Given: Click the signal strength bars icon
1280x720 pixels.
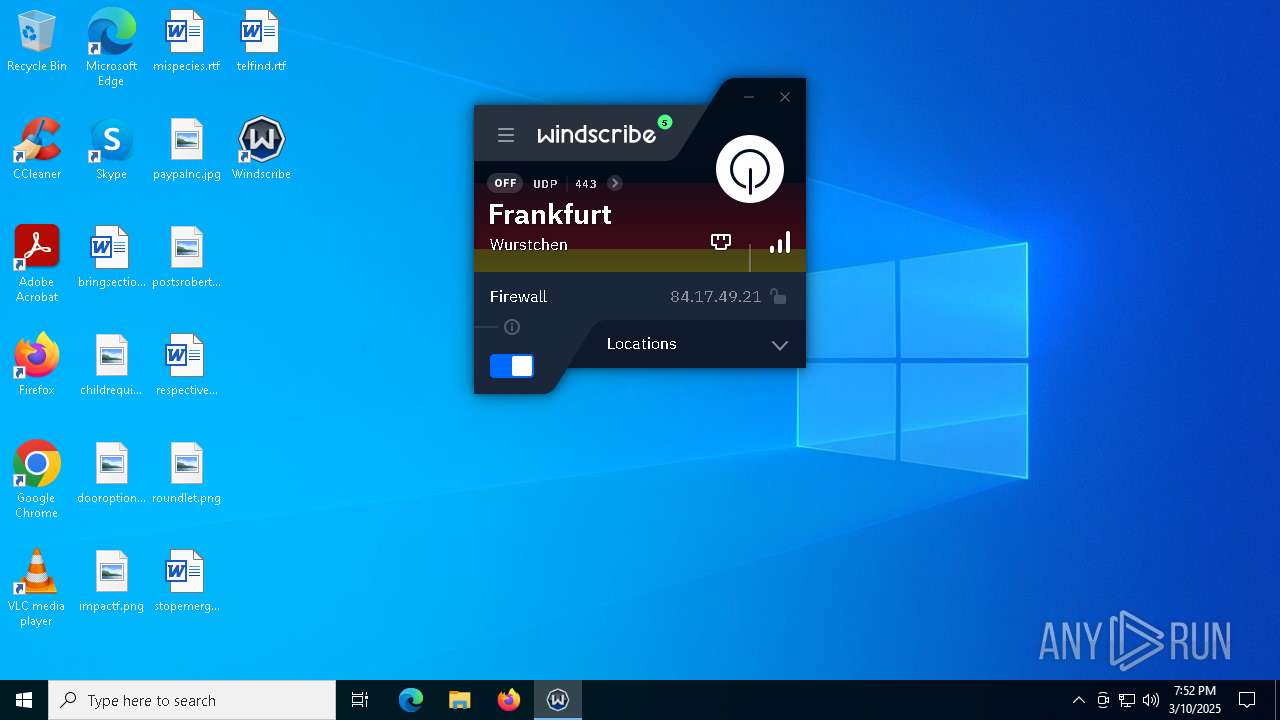Looking at the screenshot, I should click(x=780, y=242).
